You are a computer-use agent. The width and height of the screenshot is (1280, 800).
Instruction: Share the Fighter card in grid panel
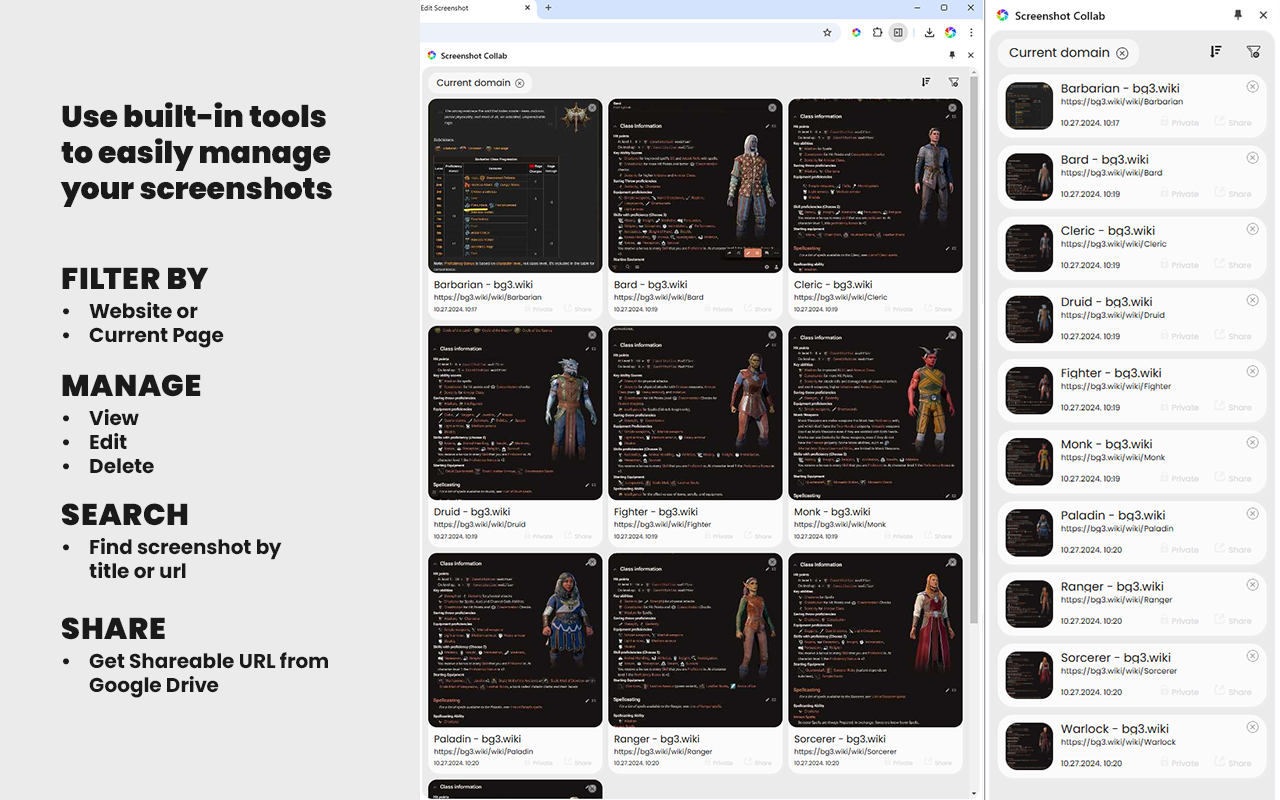757,536
